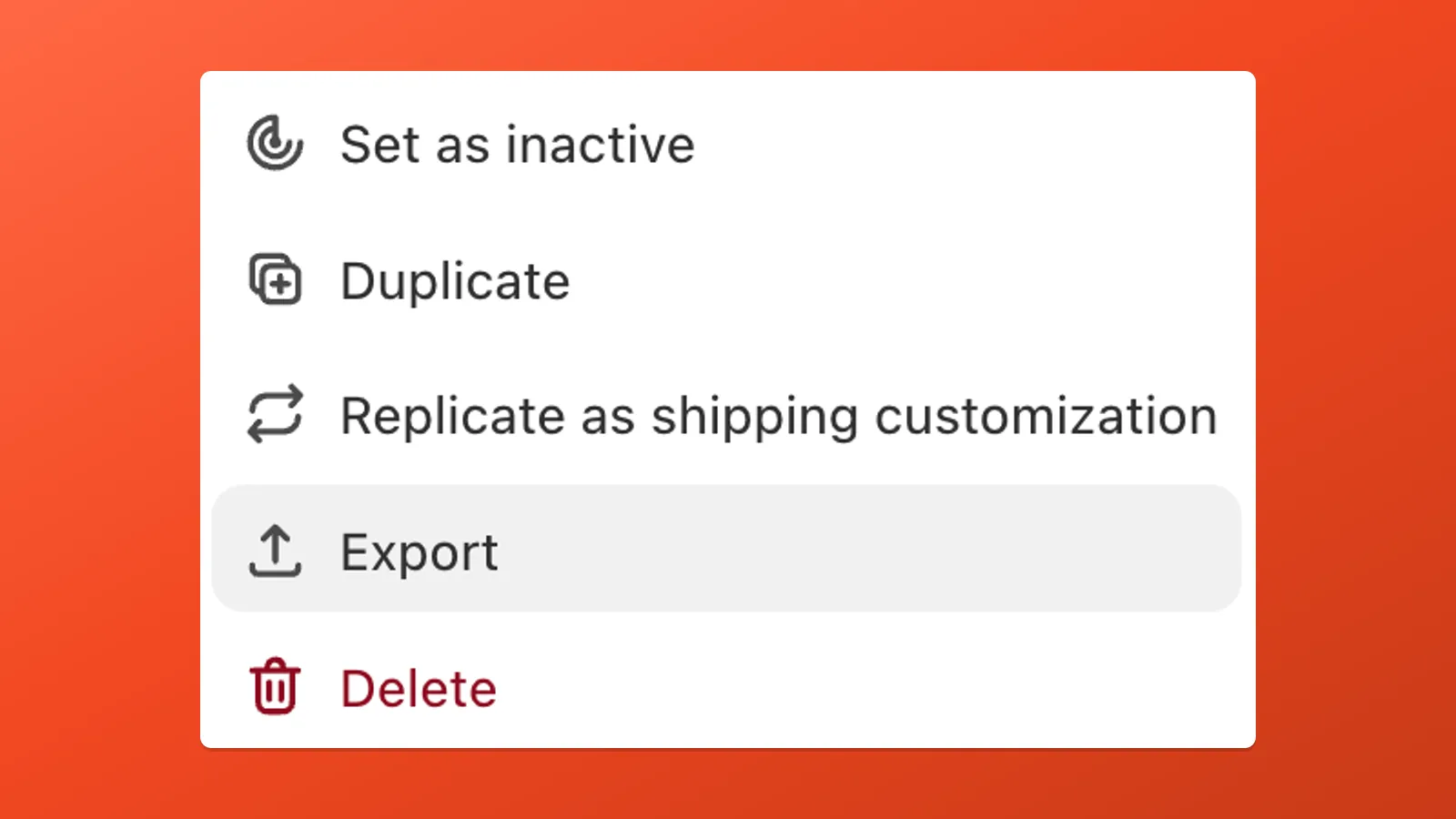Click the Export upload arrow icon
Screen dimensions: 1456x819
276,551
